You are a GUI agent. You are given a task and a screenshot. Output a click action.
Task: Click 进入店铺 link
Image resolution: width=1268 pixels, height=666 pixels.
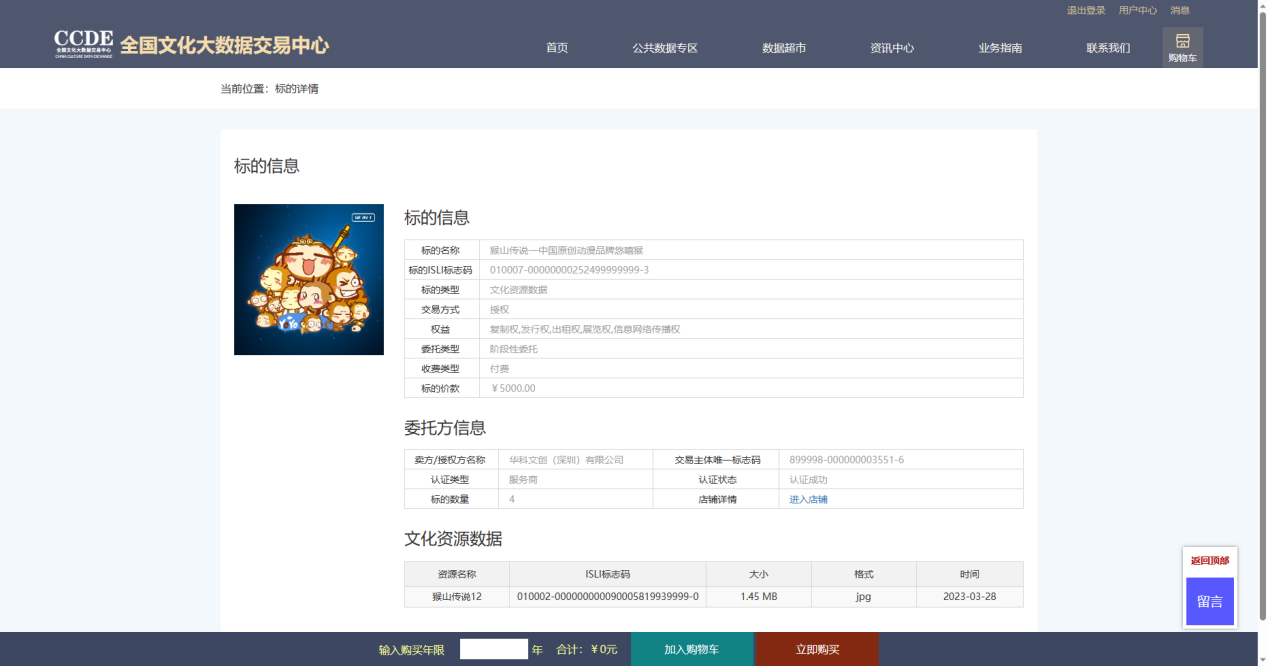[808, 499]
